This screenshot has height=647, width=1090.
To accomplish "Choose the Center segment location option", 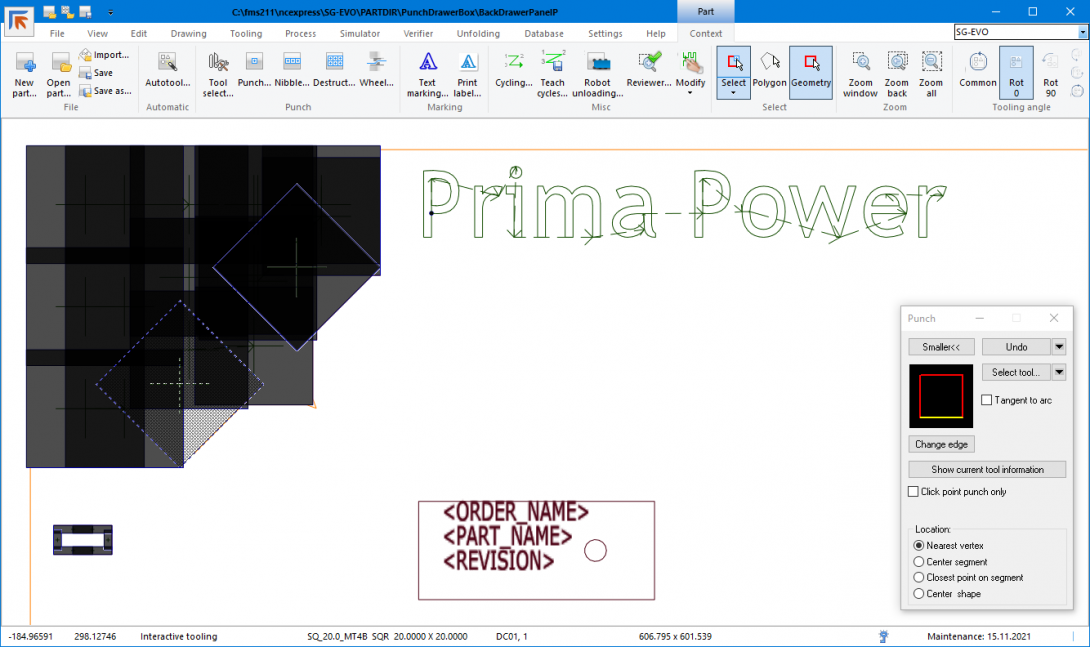I will pos(919,562).
